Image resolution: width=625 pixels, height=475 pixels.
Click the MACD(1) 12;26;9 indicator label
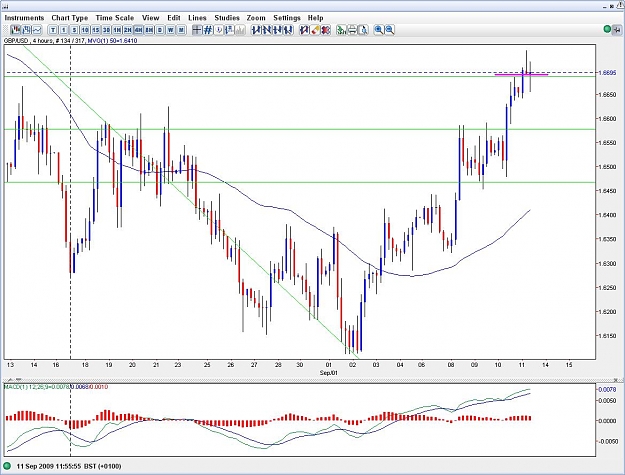(56, 387)
